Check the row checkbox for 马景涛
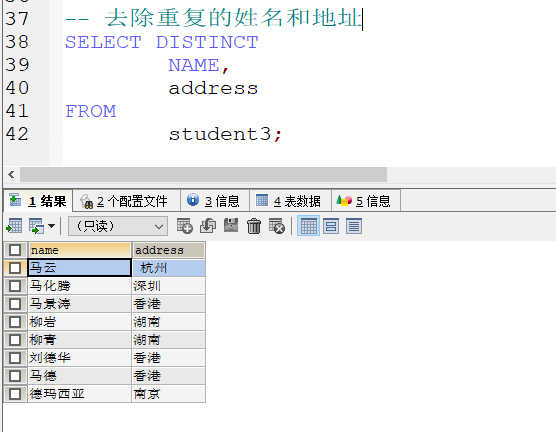The height and width of the screenshot is (432, 556). (15, 304)
